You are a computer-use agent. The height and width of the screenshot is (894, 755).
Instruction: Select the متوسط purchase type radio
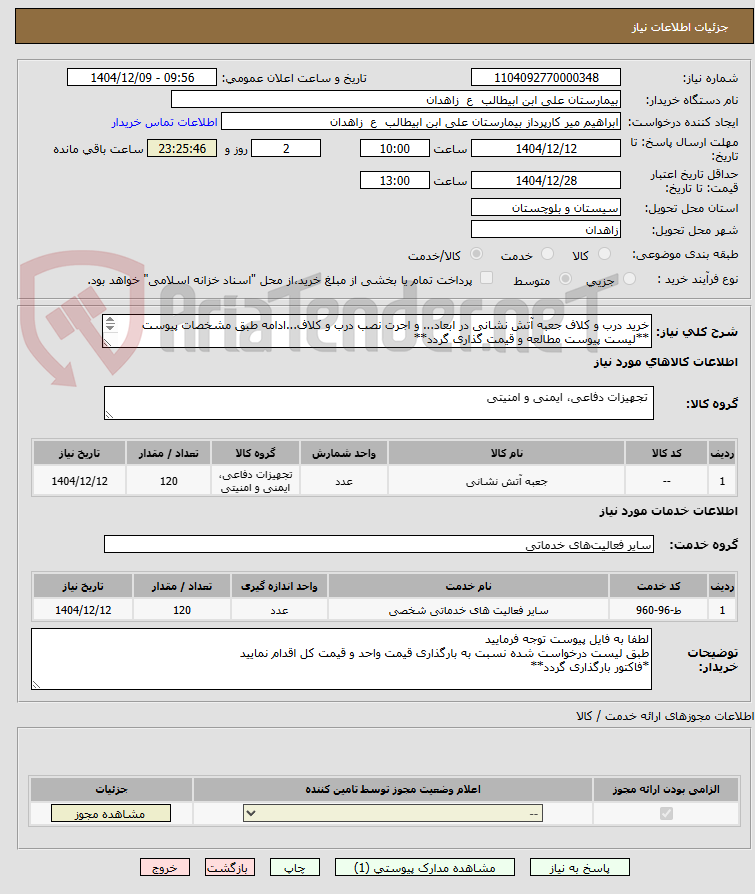point(565,279)
